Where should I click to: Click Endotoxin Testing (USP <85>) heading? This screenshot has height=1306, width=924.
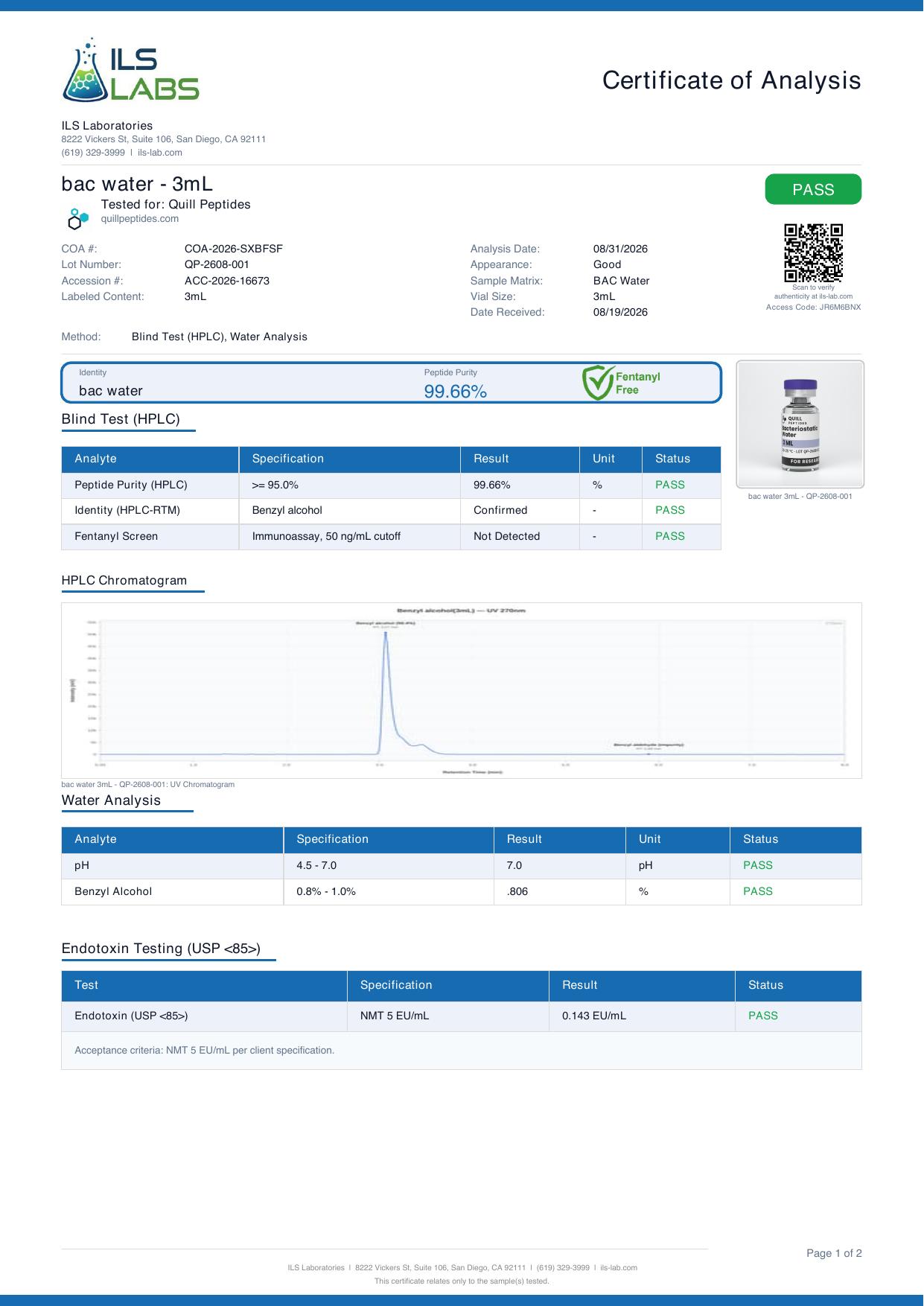pos(161,949)
